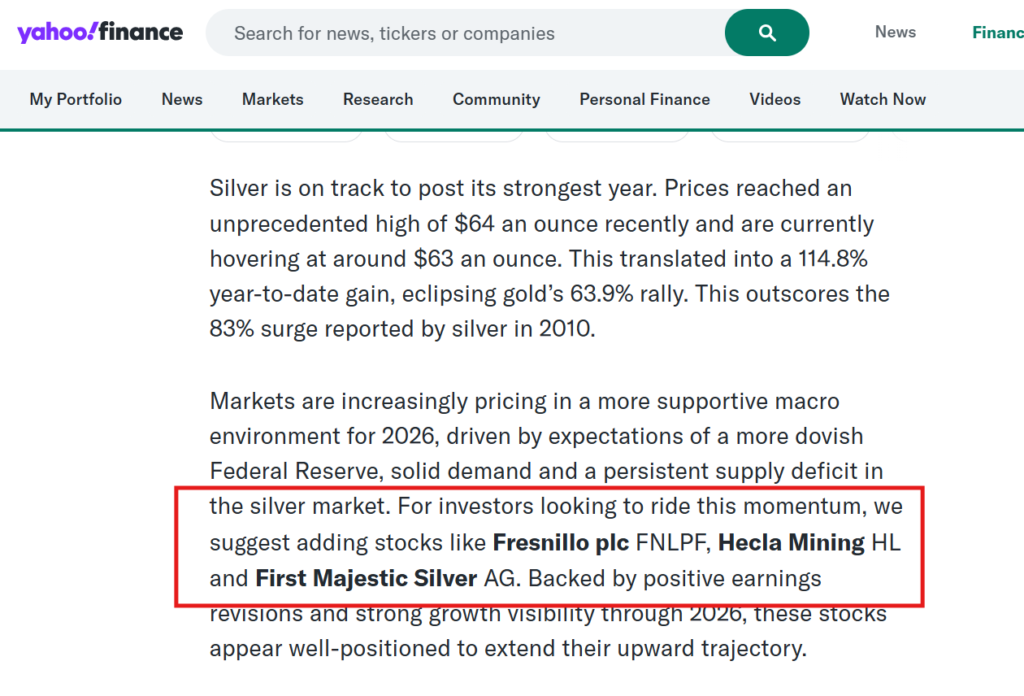Select News tab in the navigation bar
The width and height of the screenshot is (1024, 696).
(182, 99)
